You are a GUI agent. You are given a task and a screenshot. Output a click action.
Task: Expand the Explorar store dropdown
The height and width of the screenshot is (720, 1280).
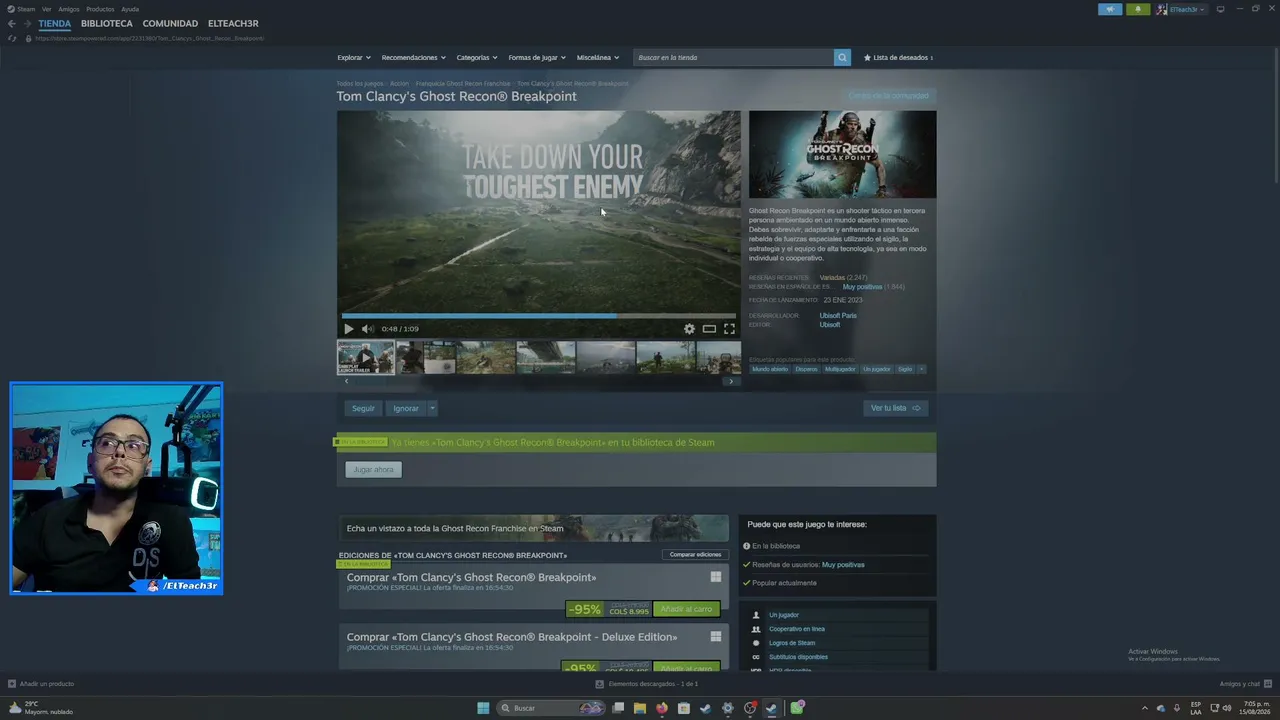point(354,58)
